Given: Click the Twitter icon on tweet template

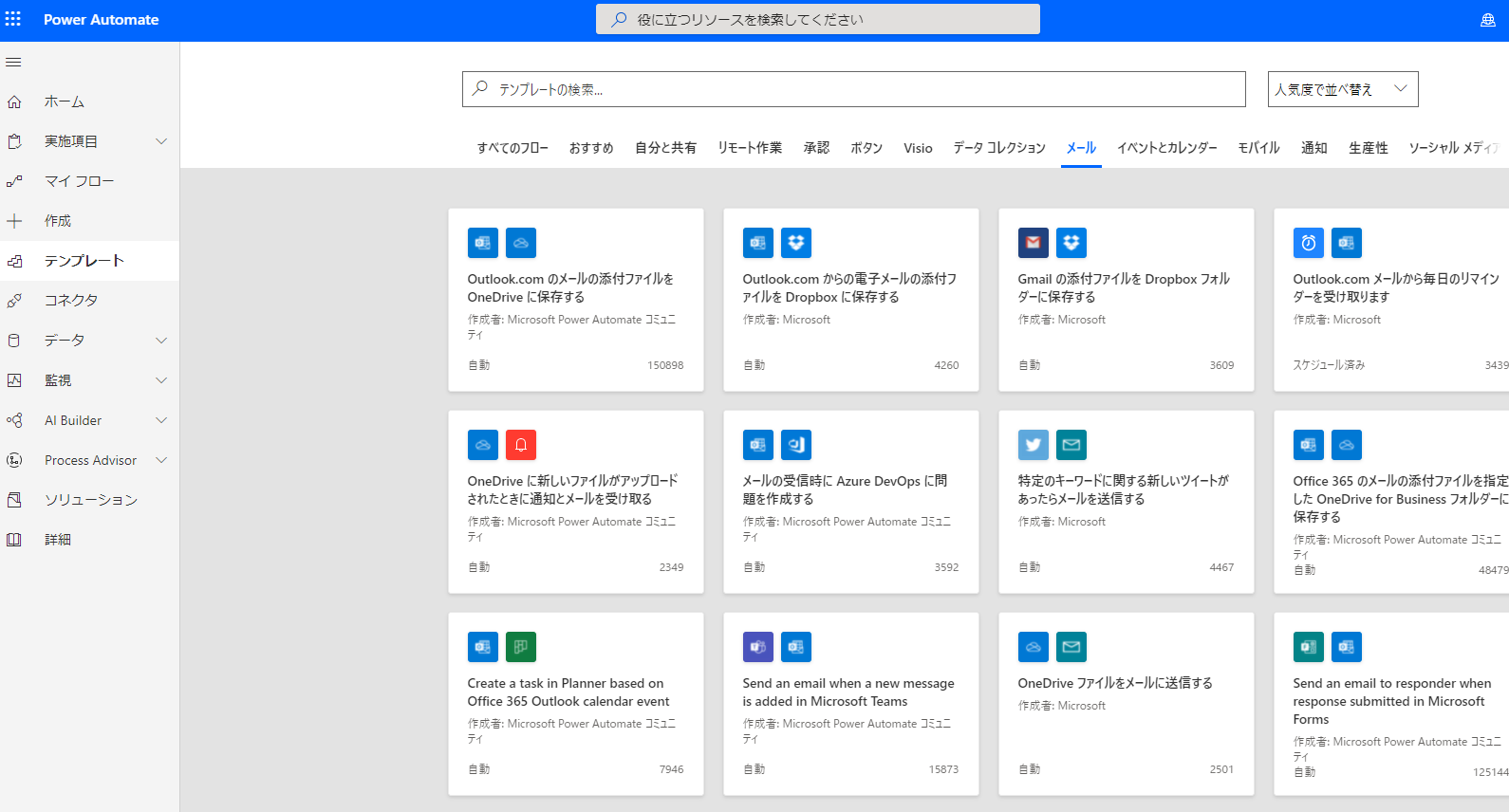Looking at the screenshot, I should tap(1033, 445).
